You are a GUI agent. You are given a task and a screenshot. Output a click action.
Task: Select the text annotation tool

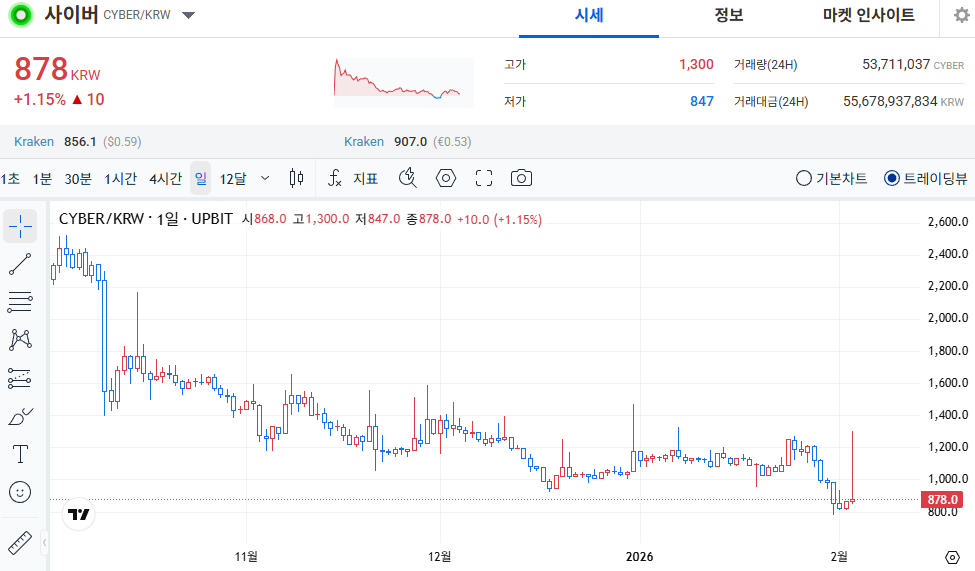point(20,454)
